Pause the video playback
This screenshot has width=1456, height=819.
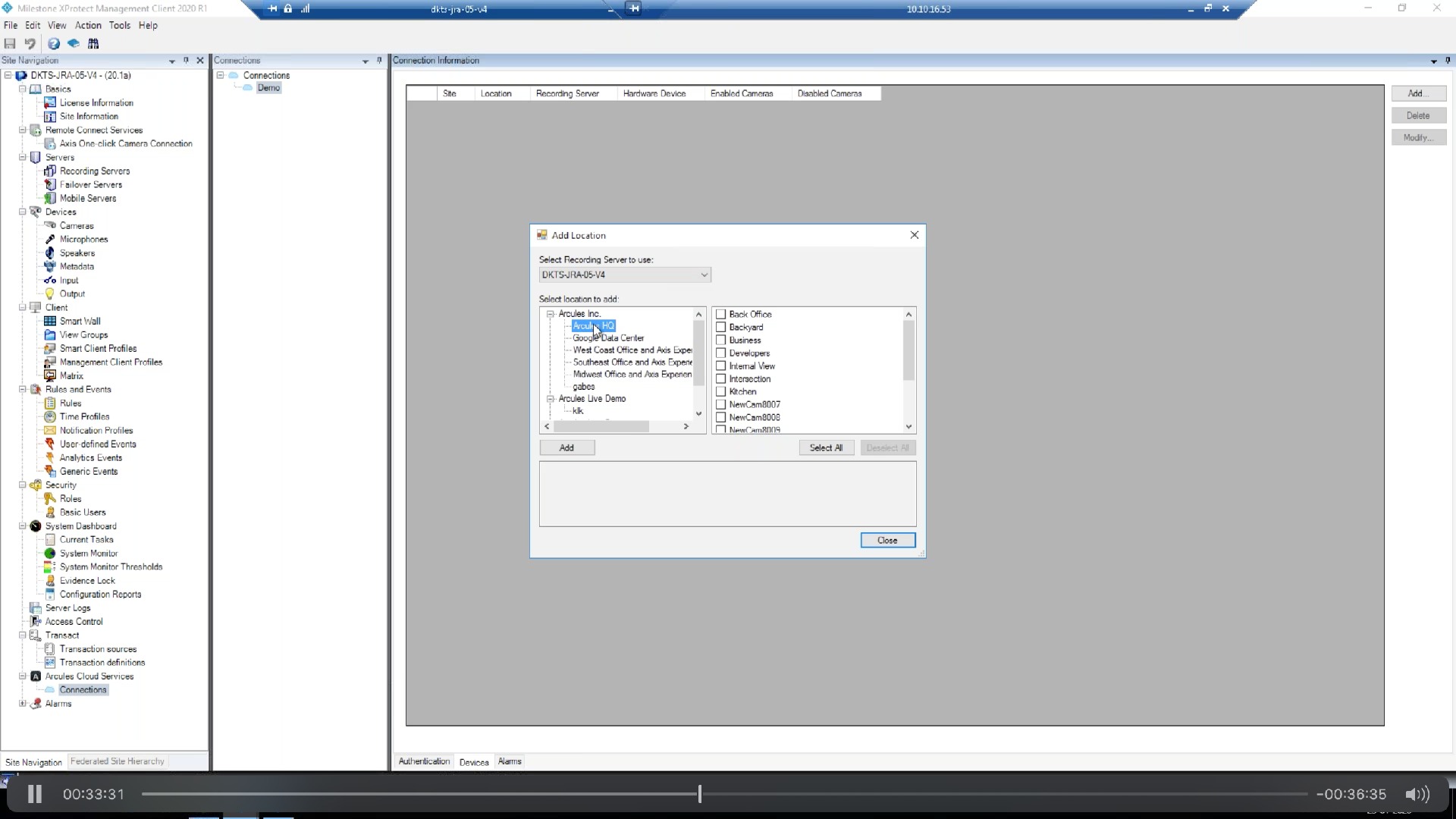pyautogui.click(x=35, y=794)
